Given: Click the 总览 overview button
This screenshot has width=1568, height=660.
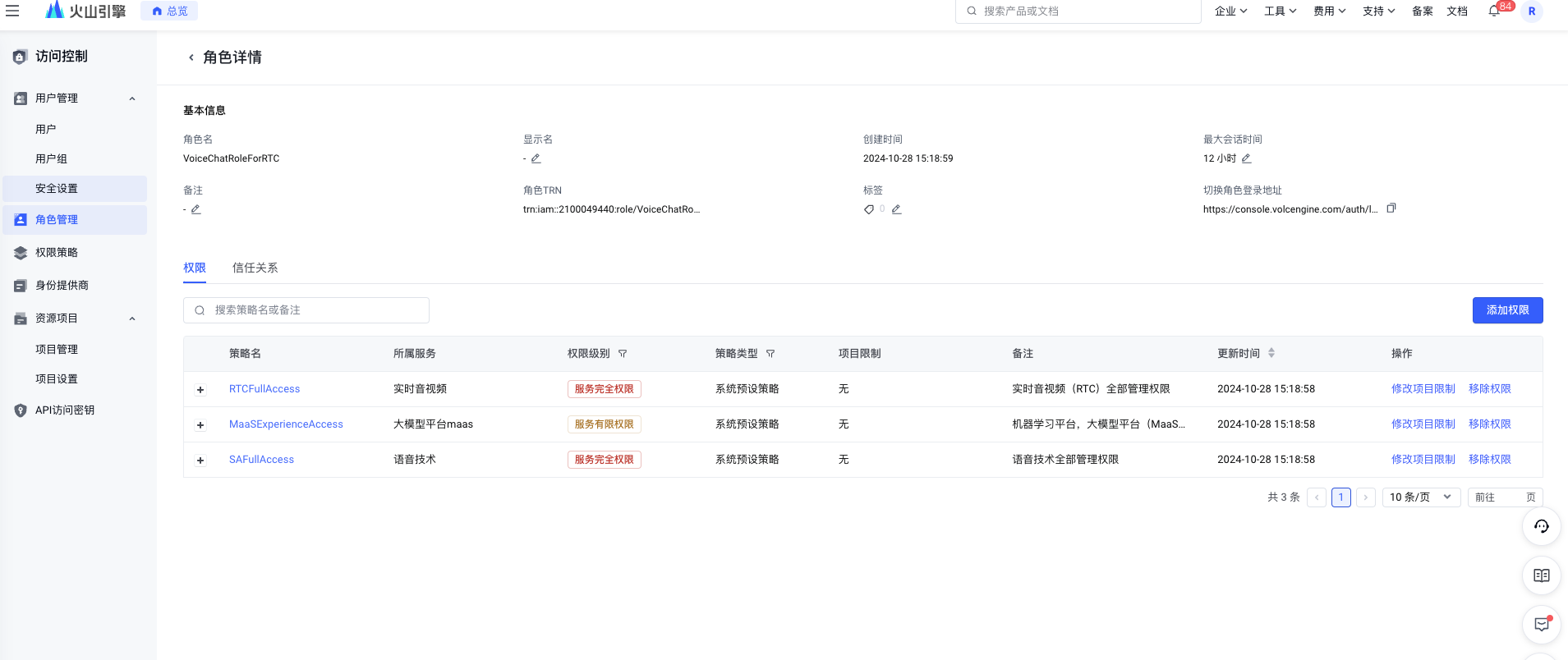Looking at the screenshot, I should point(169,11).
